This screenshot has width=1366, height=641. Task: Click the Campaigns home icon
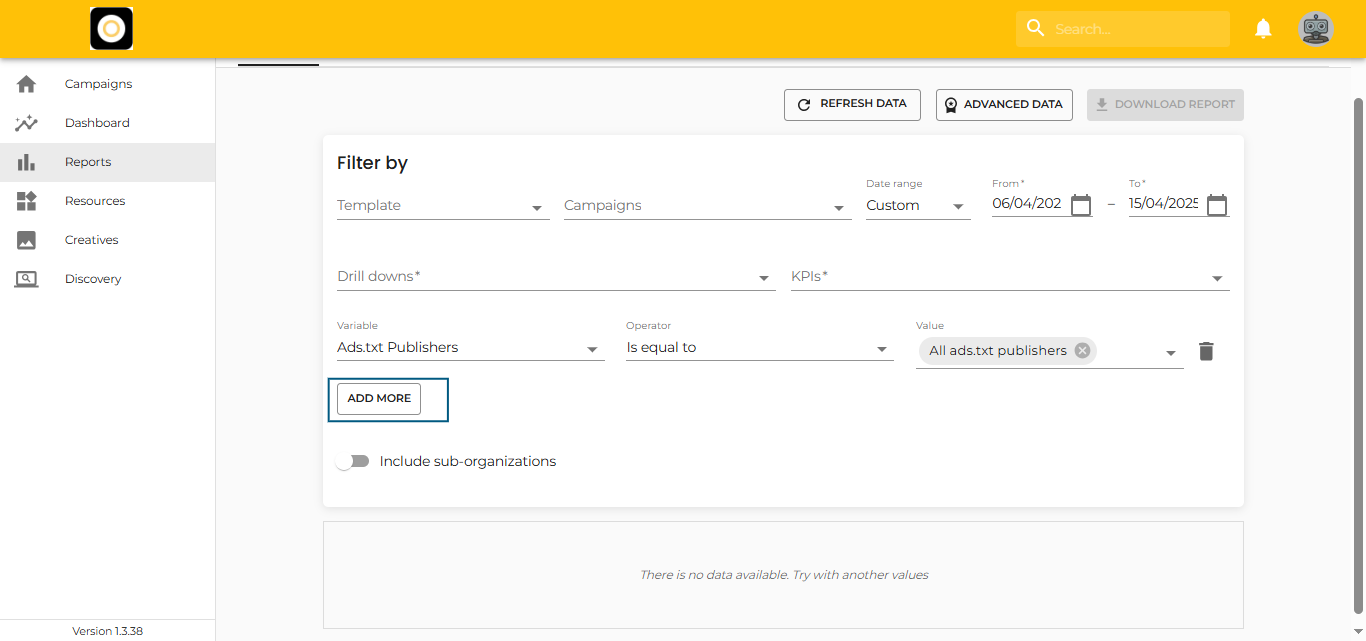27,84
